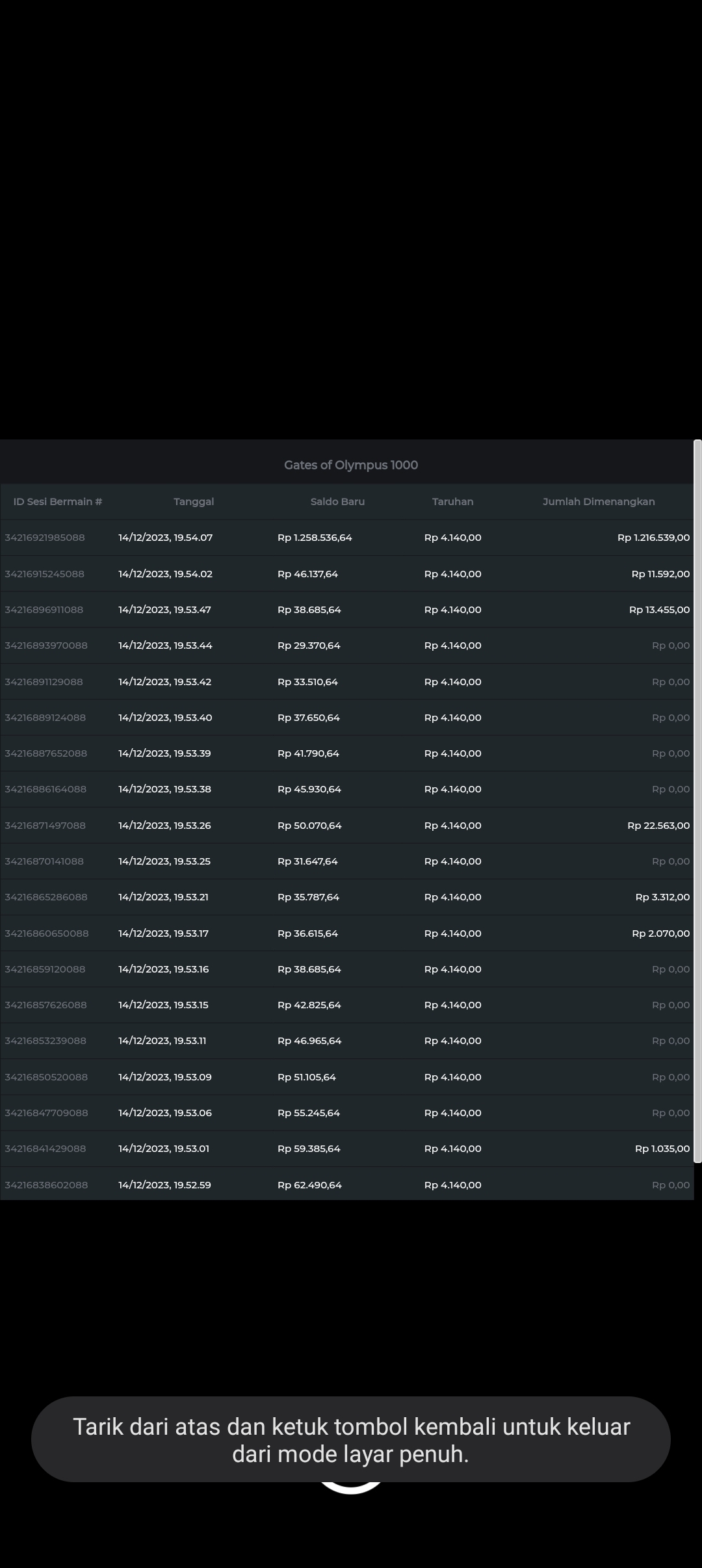Screen dimensions: 702x1568
Task: Open session ID 34216915245088
Action: coord(45,574)
